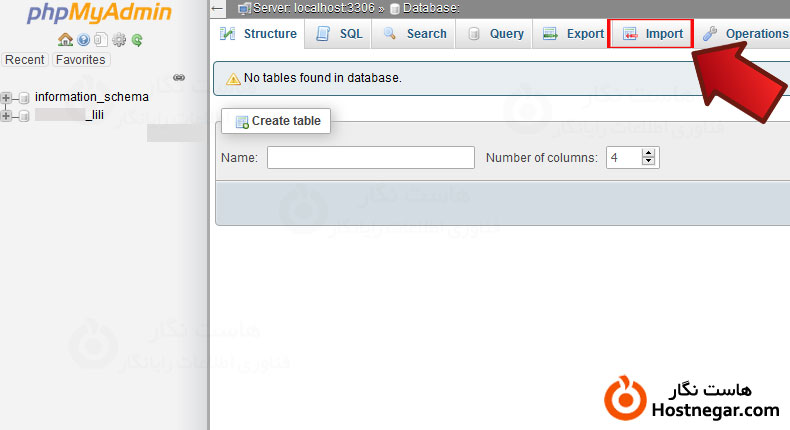This screenshot has width=790, height=430.
Task: Click the SQL query window icon
Action: [101, 40]
